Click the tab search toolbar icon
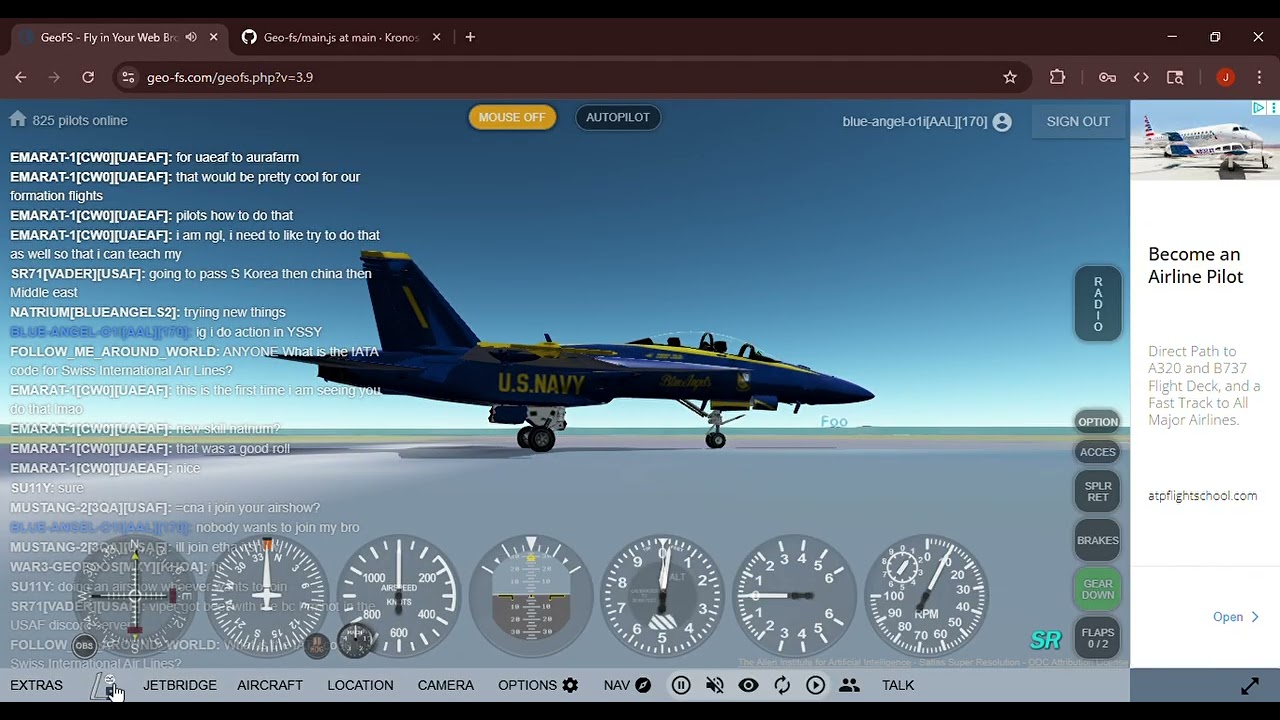The width and height of the screenshot is (1280, 720). point(1175,77)
